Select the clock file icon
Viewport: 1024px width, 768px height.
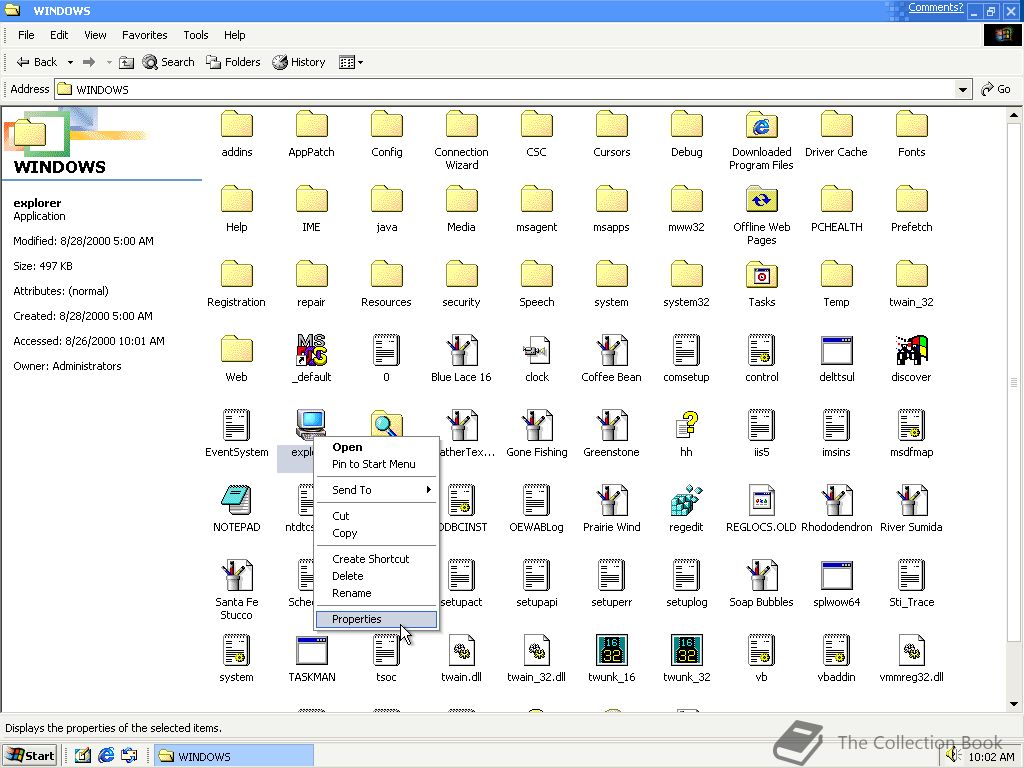click(x=537, y=351)
